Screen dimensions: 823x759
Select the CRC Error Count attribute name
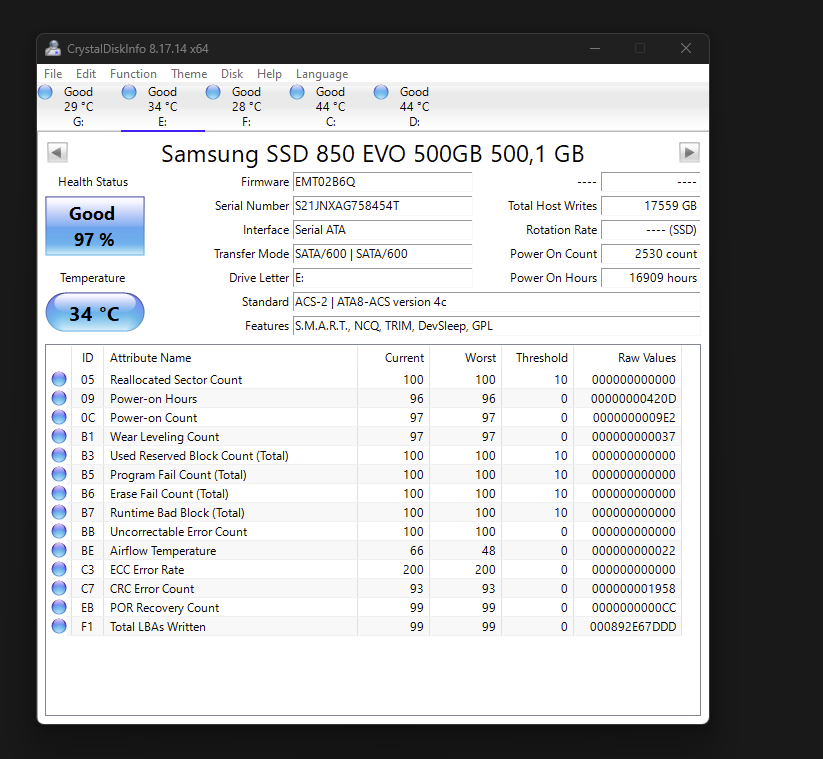(x=152, y=589)
